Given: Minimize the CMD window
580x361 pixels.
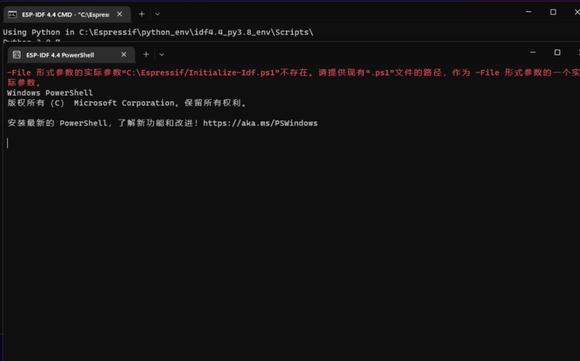Looking at the screenshot, I should (529, 12).
